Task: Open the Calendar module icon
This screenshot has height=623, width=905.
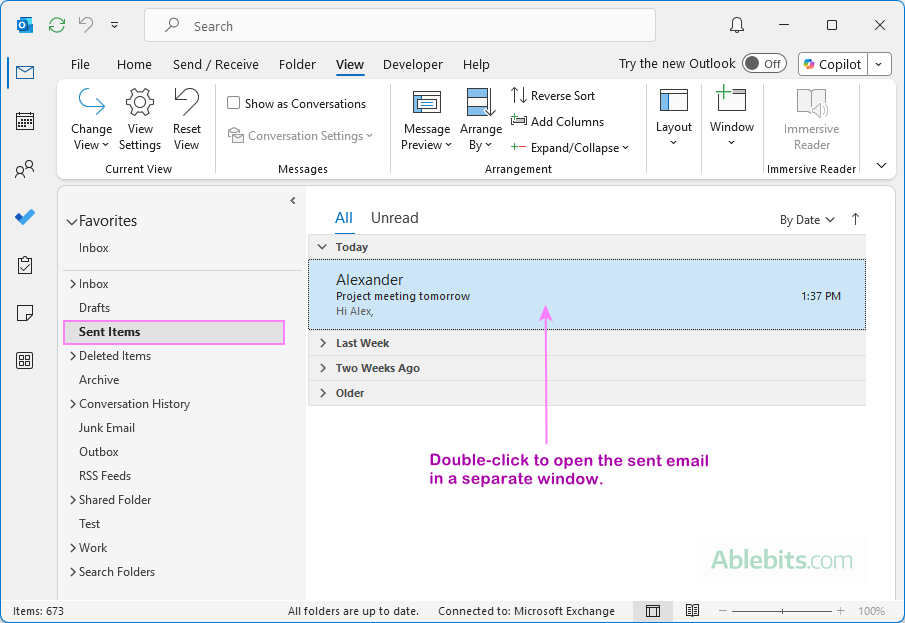Action: [x=25, y=121]
